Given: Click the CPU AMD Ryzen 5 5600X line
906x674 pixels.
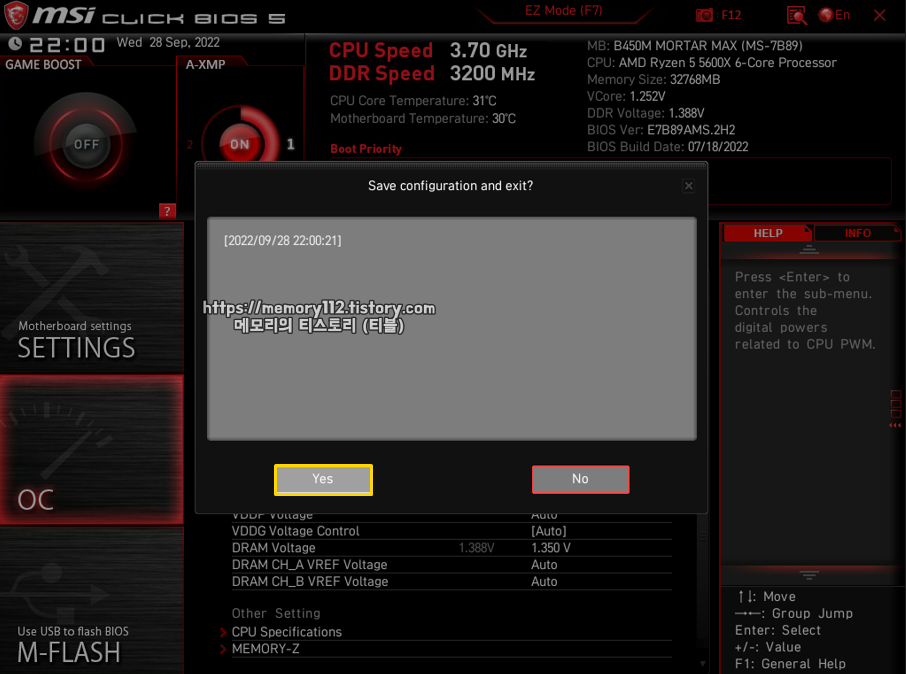Looking at the screenshot, I should pyautogui.click(x=712, y=62).
